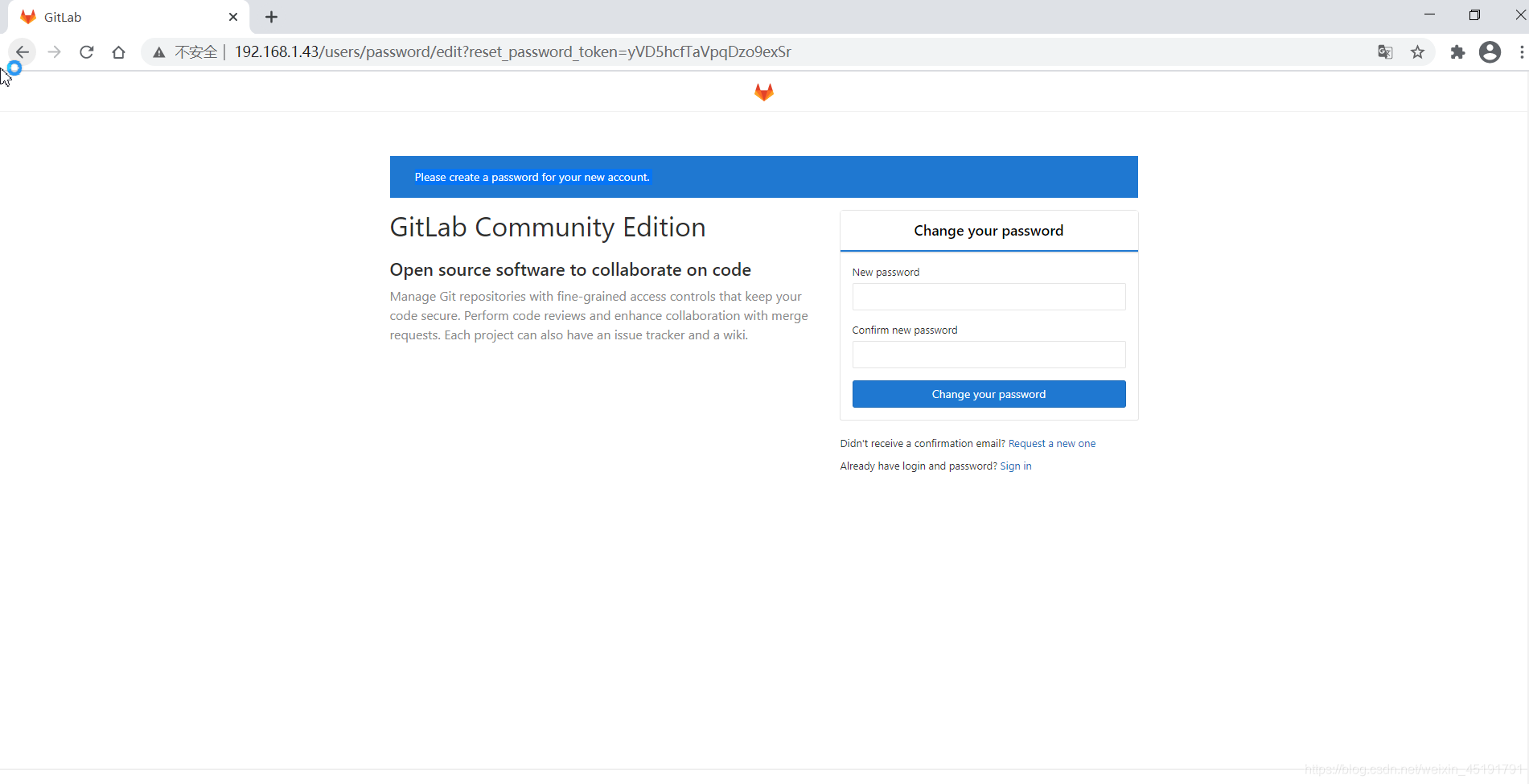Click the browser forward arrow
This screenshot has width=1529, height=784.
(55, 52)
